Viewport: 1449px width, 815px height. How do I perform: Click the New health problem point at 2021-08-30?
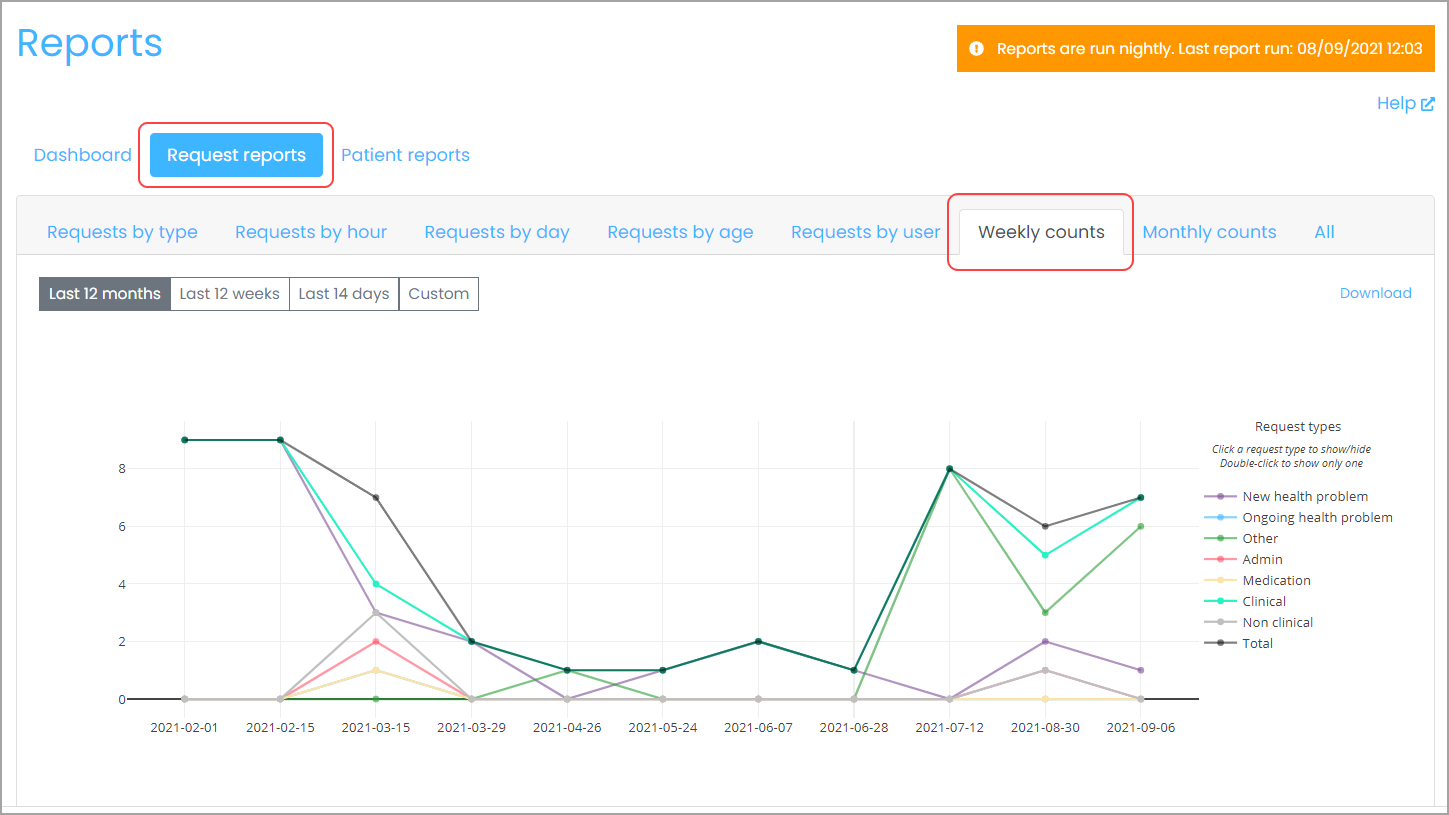[x=1045, y=641]
